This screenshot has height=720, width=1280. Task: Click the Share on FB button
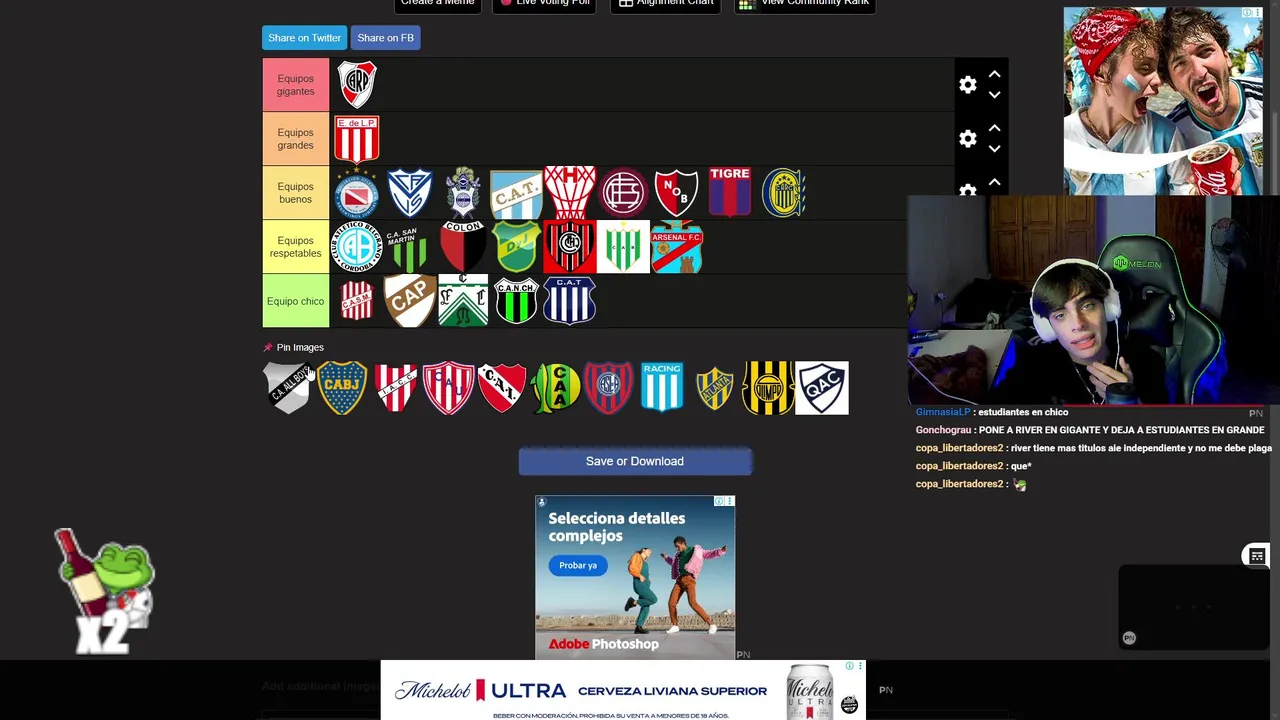[385, 38]
